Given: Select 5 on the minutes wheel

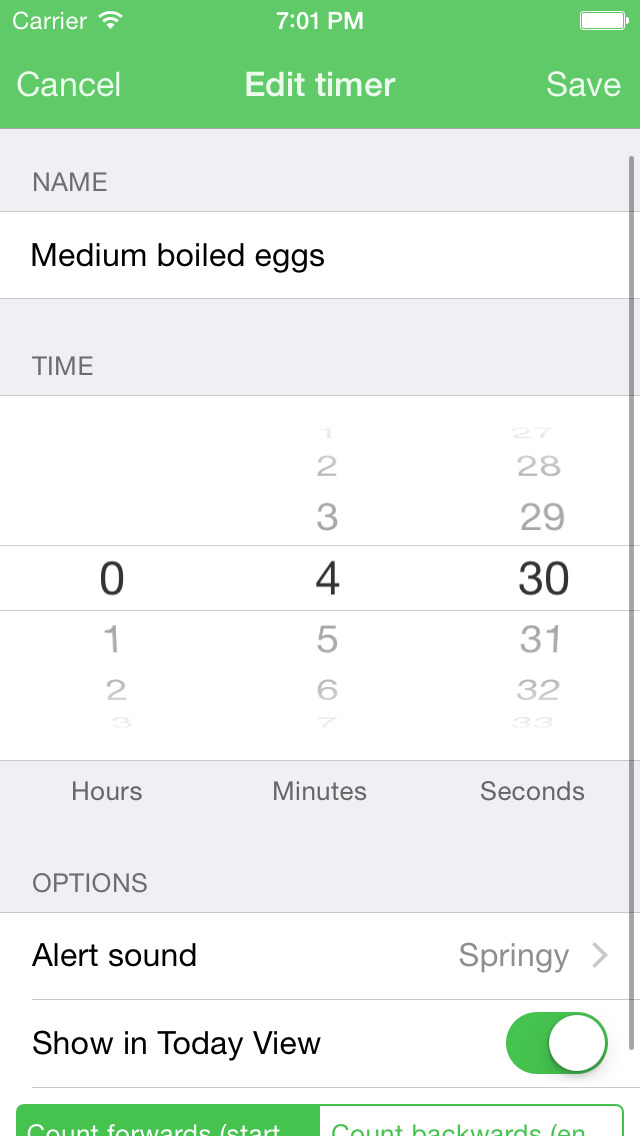Looking at the screenshot, I should 327,640.
